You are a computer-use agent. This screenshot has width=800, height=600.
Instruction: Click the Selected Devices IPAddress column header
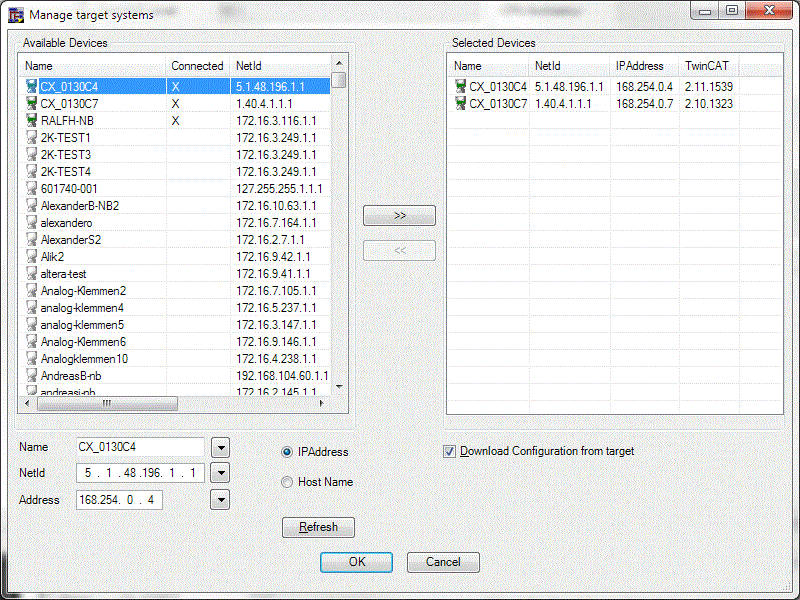coord(644,66)
